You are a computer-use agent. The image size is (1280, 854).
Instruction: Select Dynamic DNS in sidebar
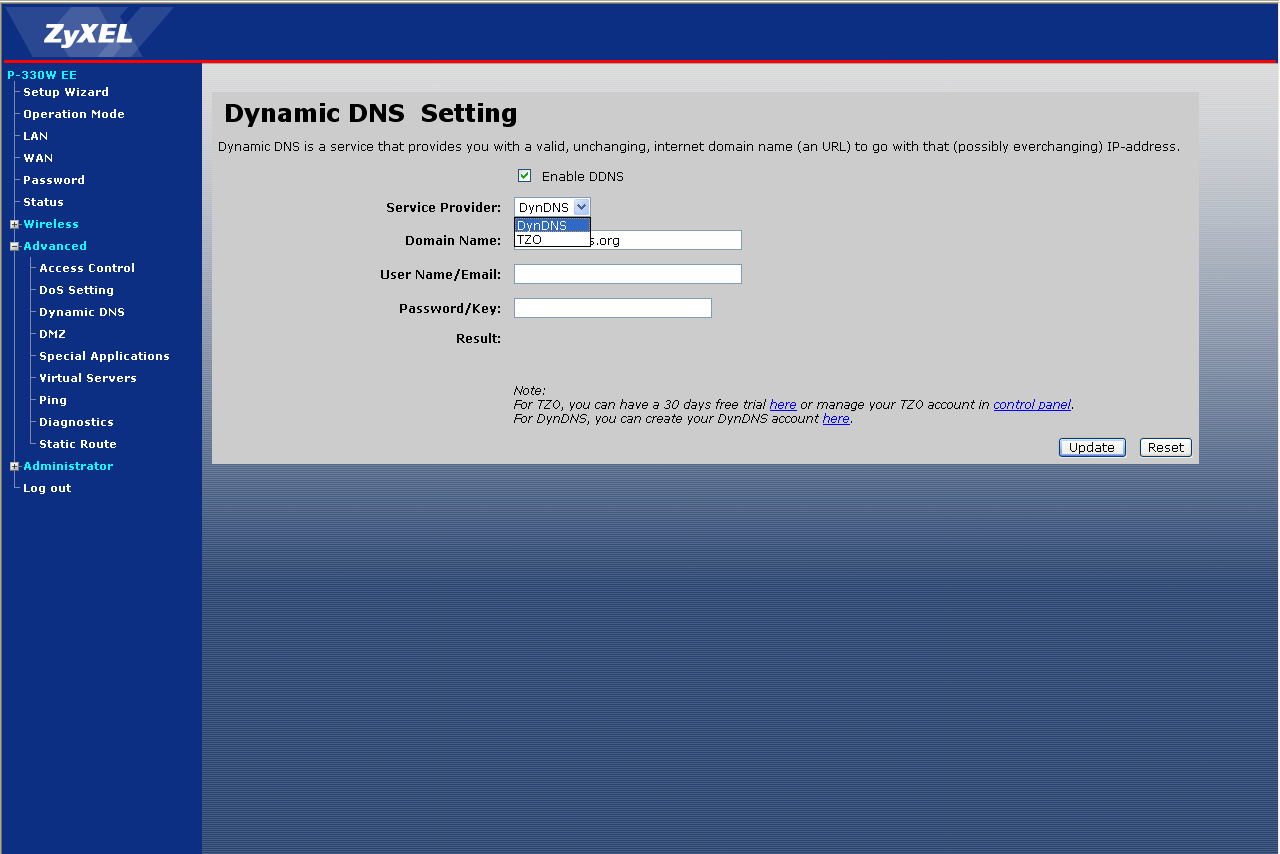(82, 312)
